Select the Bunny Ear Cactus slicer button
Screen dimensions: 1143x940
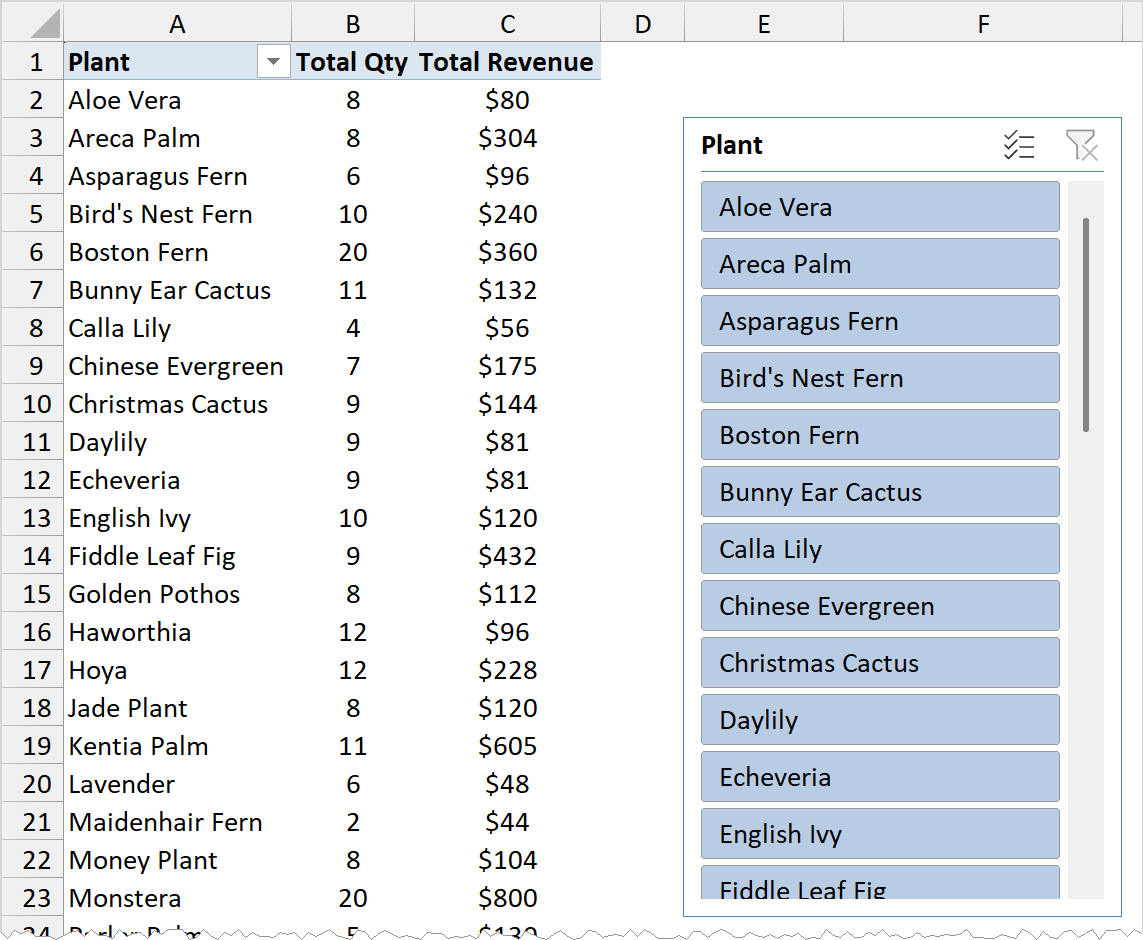click(x=880, y=492)
